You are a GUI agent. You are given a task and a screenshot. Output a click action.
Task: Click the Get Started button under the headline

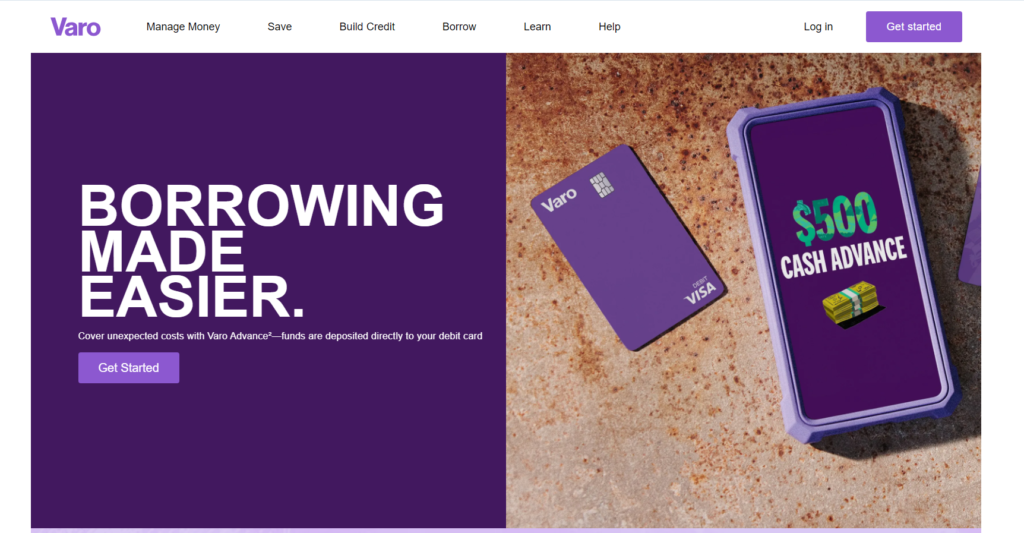(129, 368)
